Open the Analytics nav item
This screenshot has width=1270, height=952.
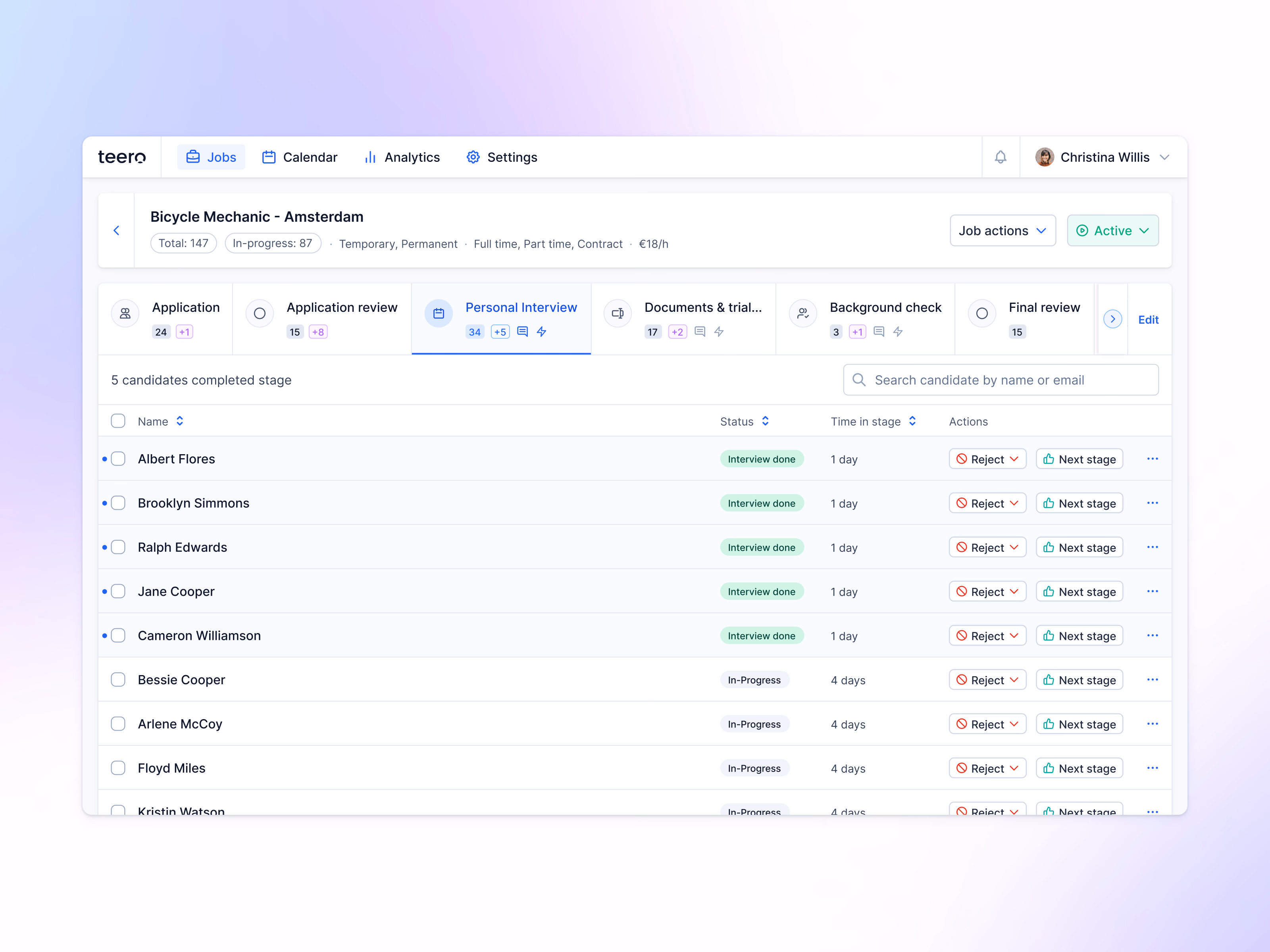click(x=402, y=157)
